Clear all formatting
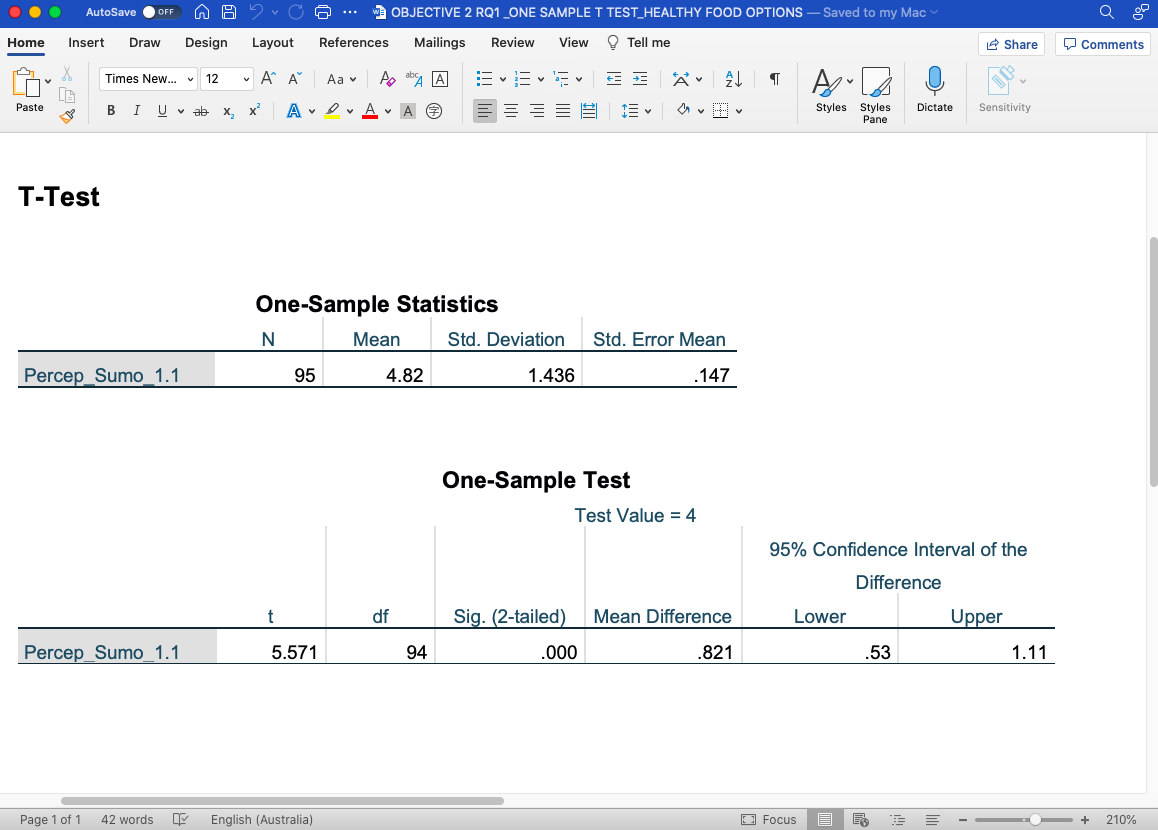The height and width of the screenshot is (830, 1158). pyautogui.click(x=387, y=78)
